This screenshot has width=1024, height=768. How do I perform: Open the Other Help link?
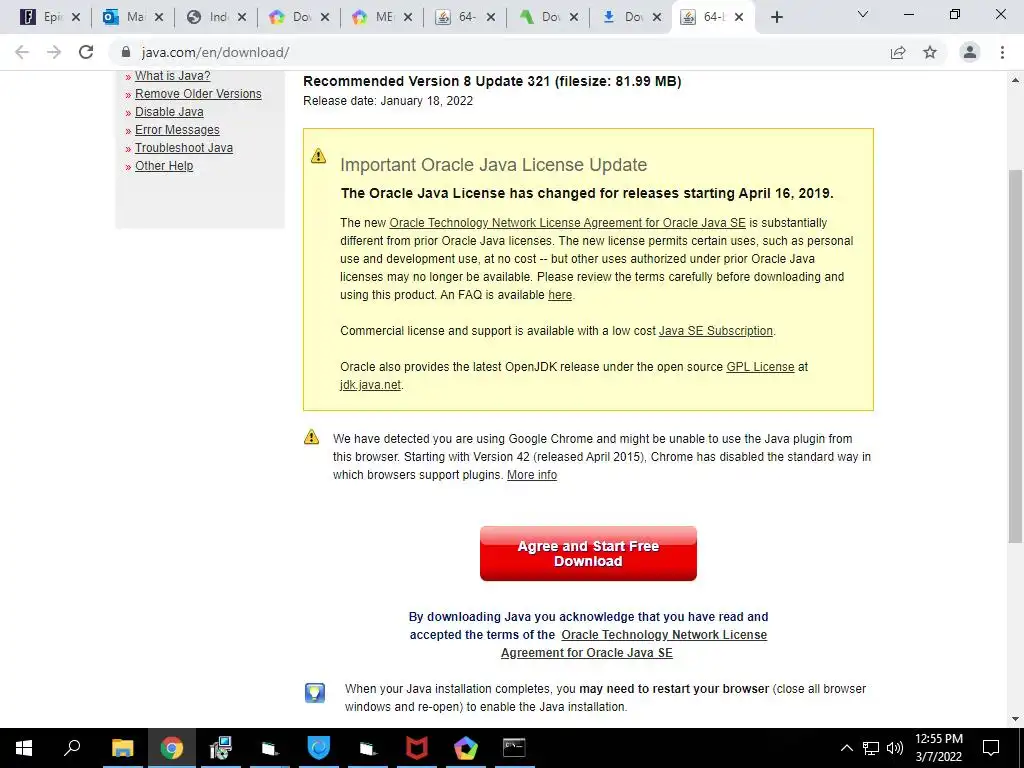pos(164,166)
